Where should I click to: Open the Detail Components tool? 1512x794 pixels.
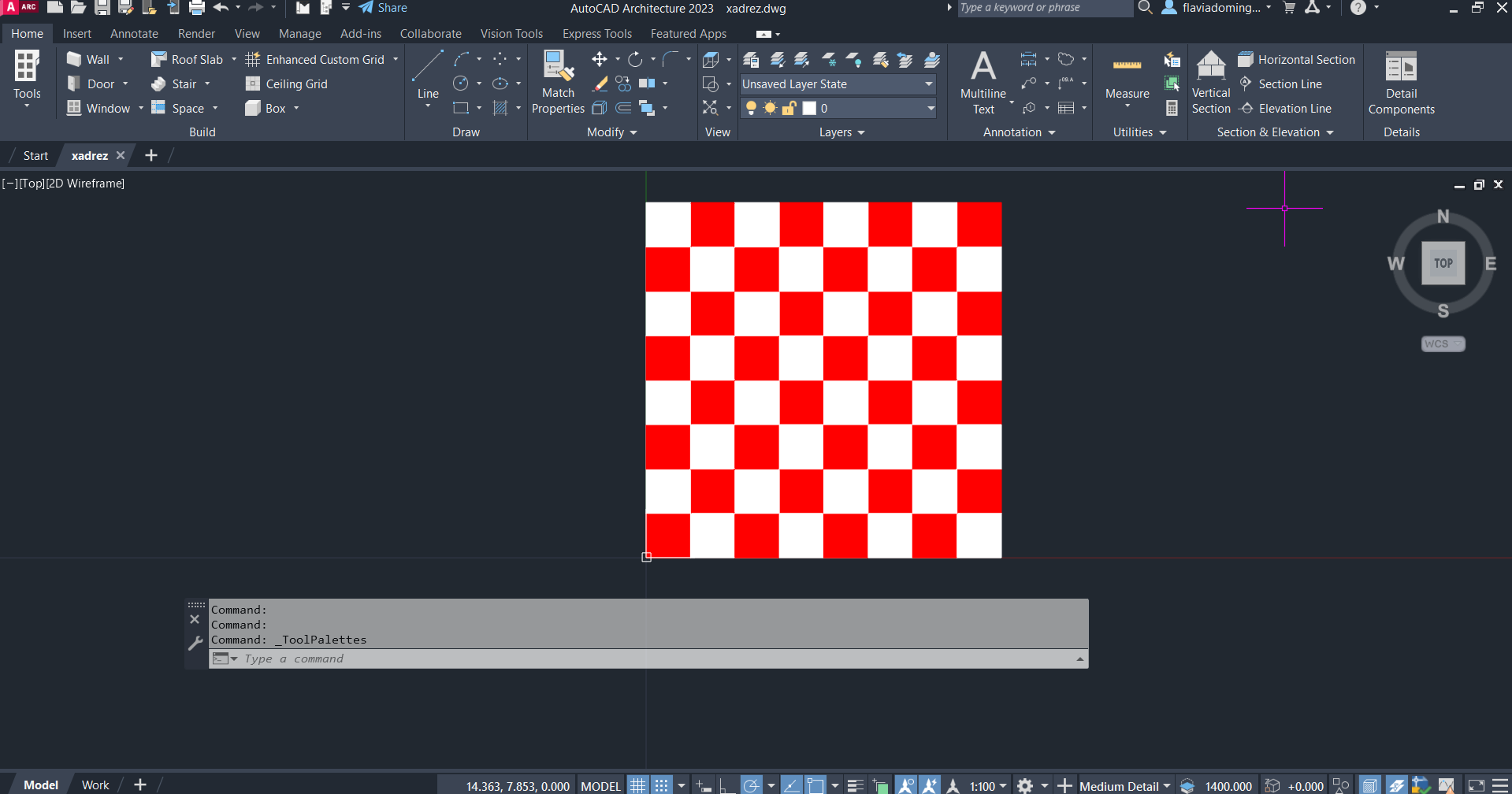pyautogui.click(x=1401, y=82)
